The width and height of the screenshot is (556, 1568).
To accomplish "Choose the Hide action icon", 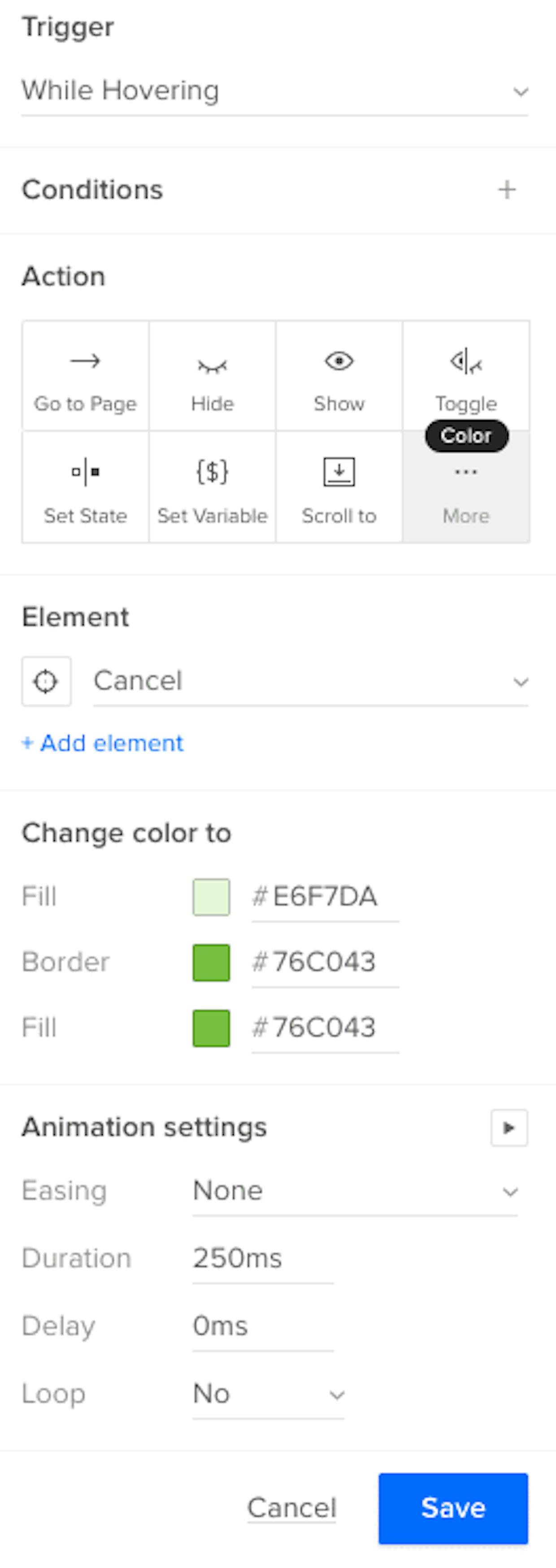I will pos(212,376).
